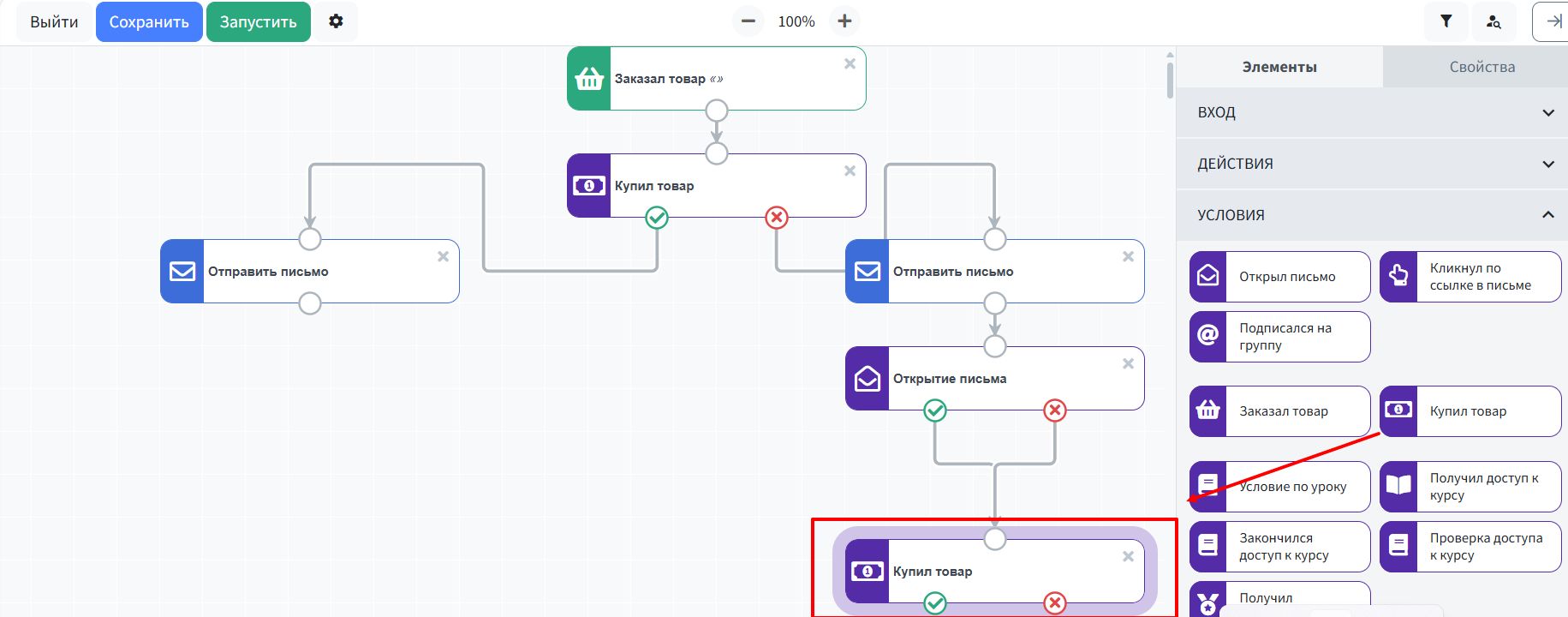1568x617 pixels.
Task: Click green check output of bottom Купил товар
Action: [935, 603]
